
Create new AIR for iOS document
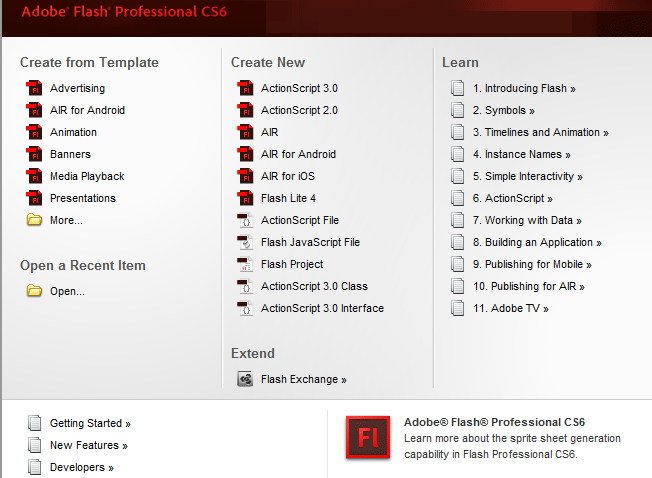pos(288,176)
